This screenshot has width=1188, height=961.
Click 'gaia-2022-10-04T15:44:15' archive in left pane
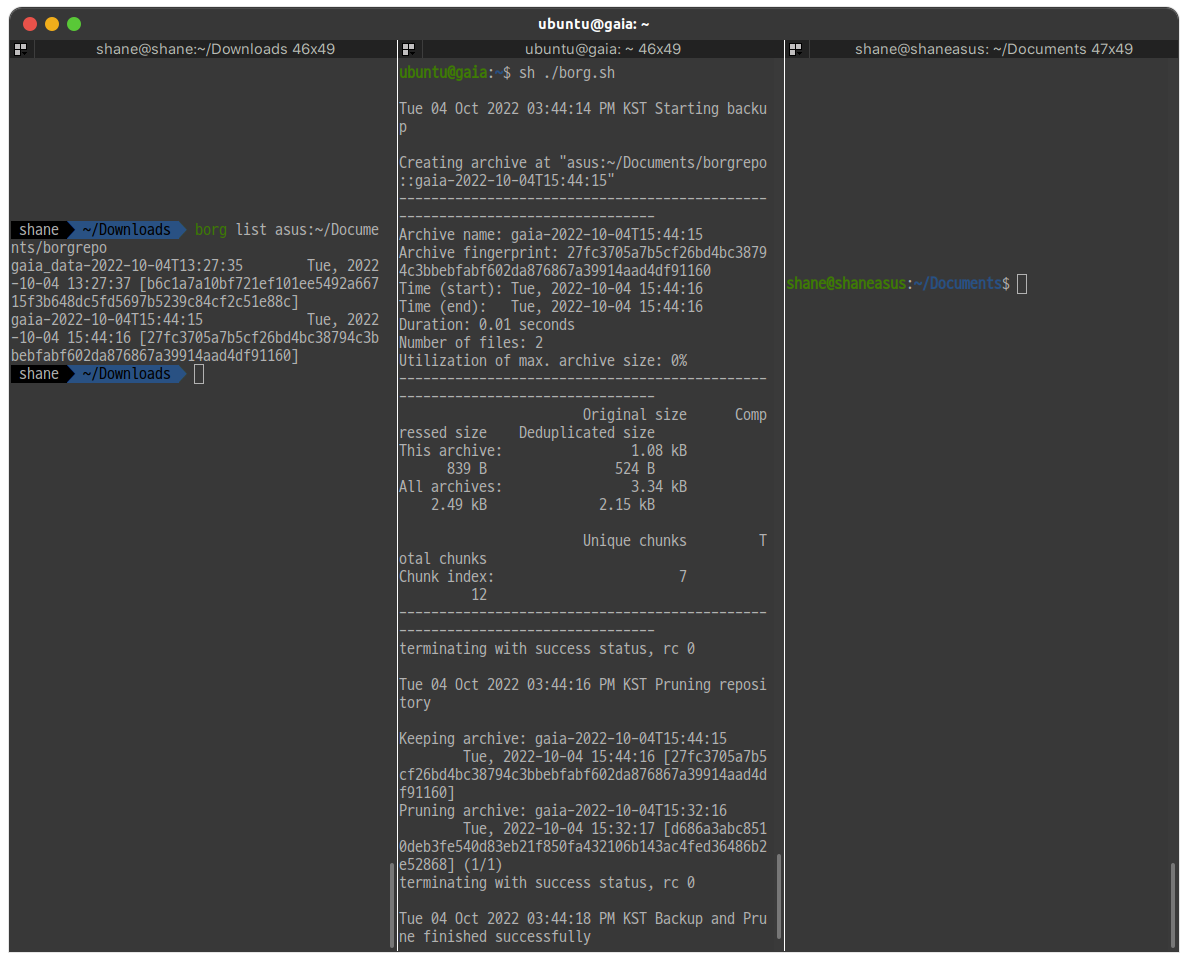[107, 321]
